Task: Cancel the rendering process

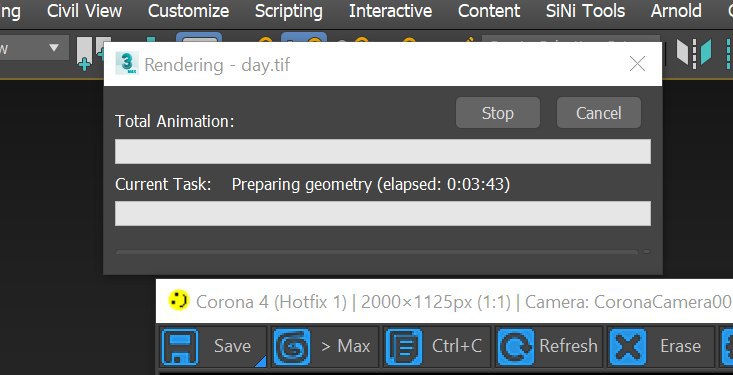Action: click(598, 113)
